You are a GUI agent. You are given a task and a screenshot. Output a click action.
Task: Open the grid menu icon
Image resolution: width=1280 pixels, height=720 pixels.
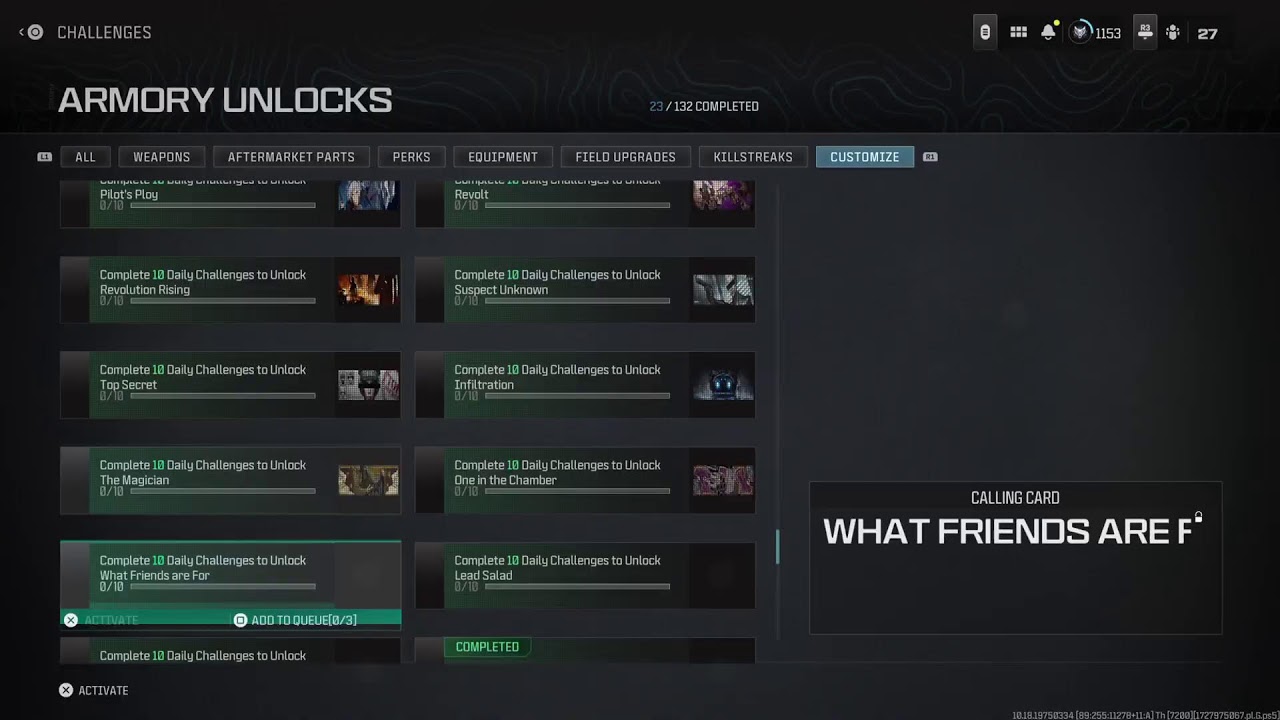(1018, 32)
